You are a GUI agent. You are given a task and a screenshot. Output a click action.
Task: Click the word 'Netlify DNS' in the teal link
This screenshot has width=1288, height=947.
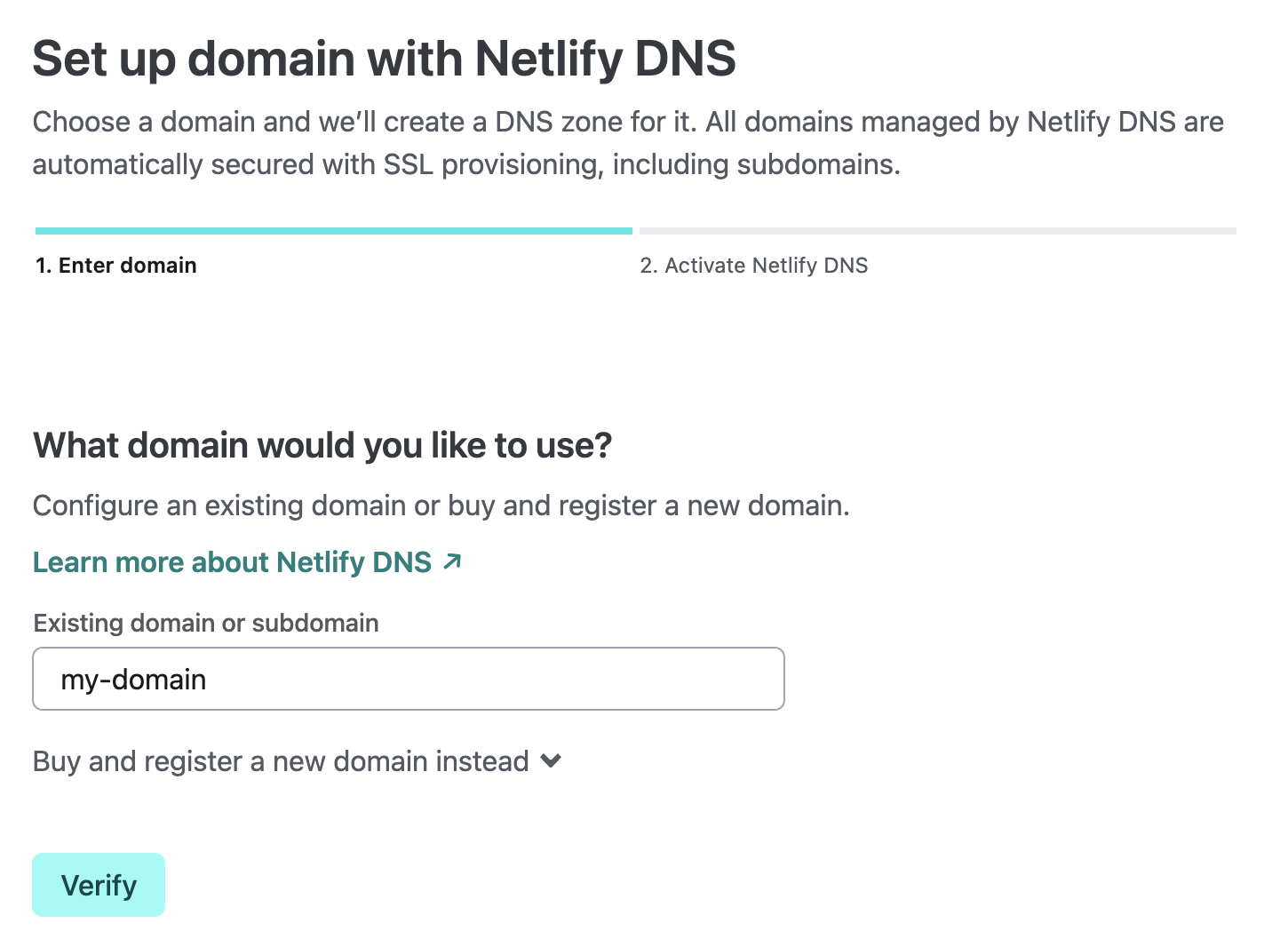354,562
